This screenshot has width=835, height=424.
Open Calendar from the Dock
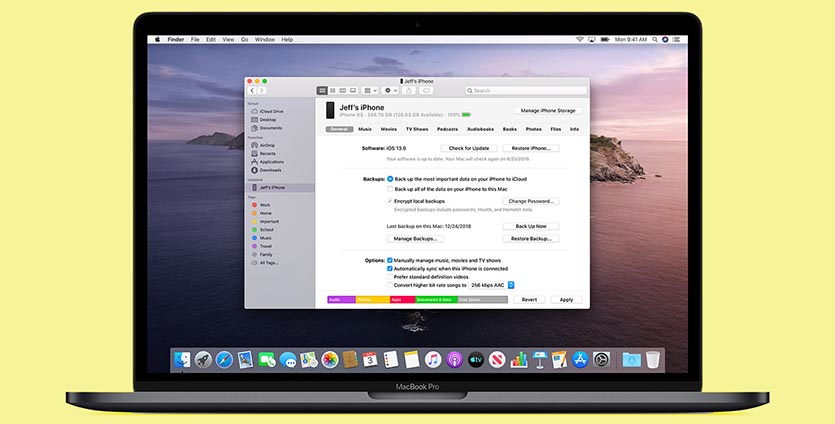pyautogui.click(x=370, y=360)
